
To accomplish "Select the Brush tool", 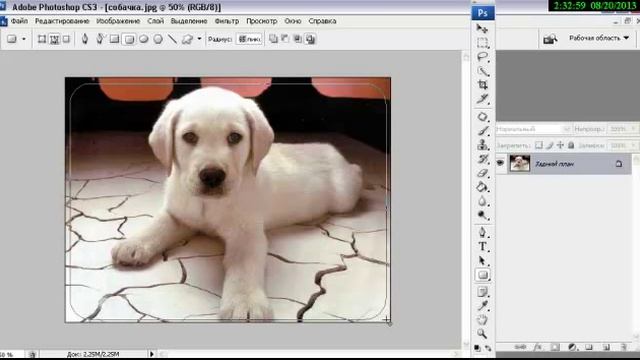I will [482, 131].
